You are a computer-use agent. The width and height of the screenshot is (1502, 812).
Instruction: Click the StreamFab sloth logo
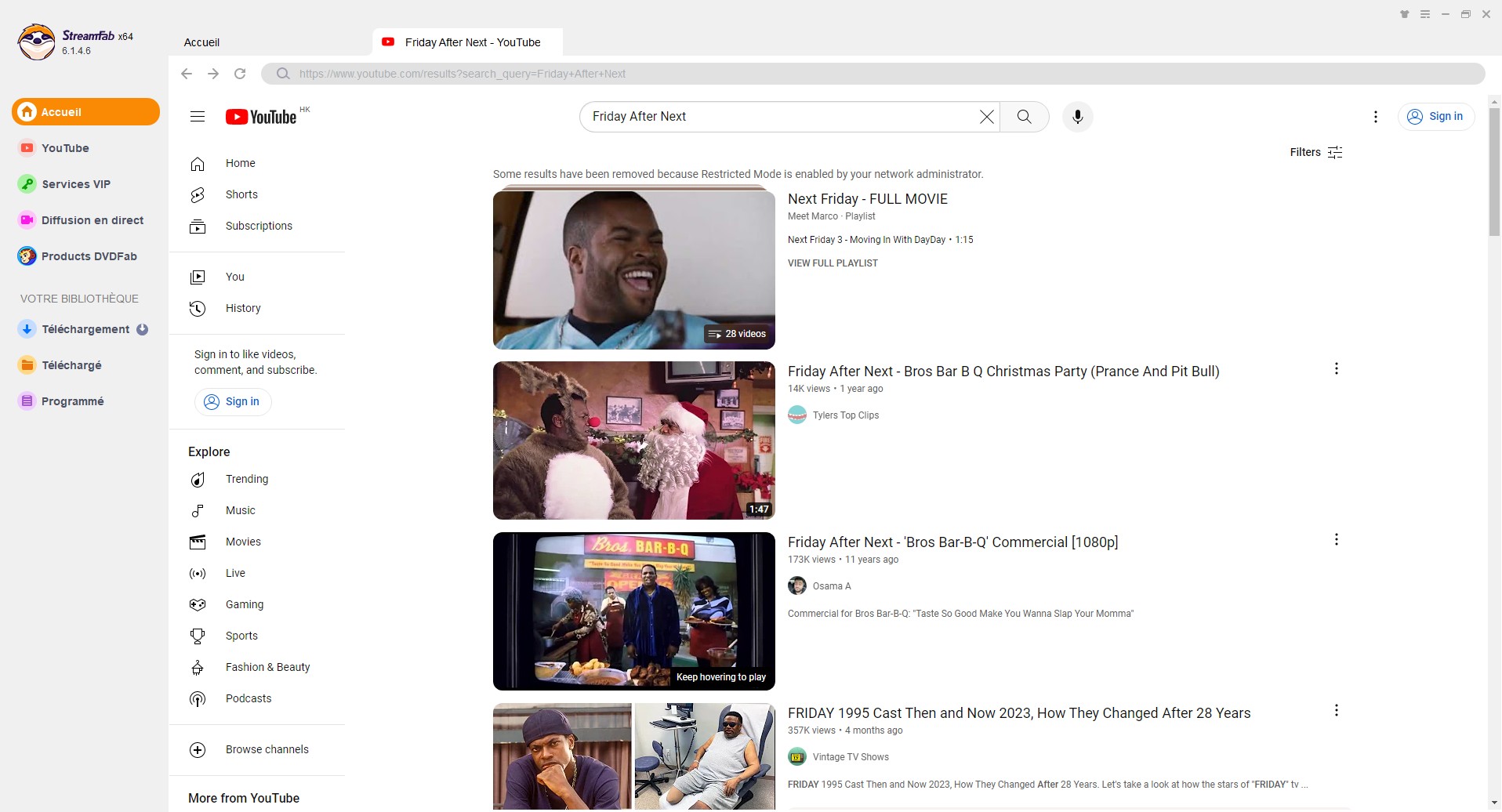[36, 42]
